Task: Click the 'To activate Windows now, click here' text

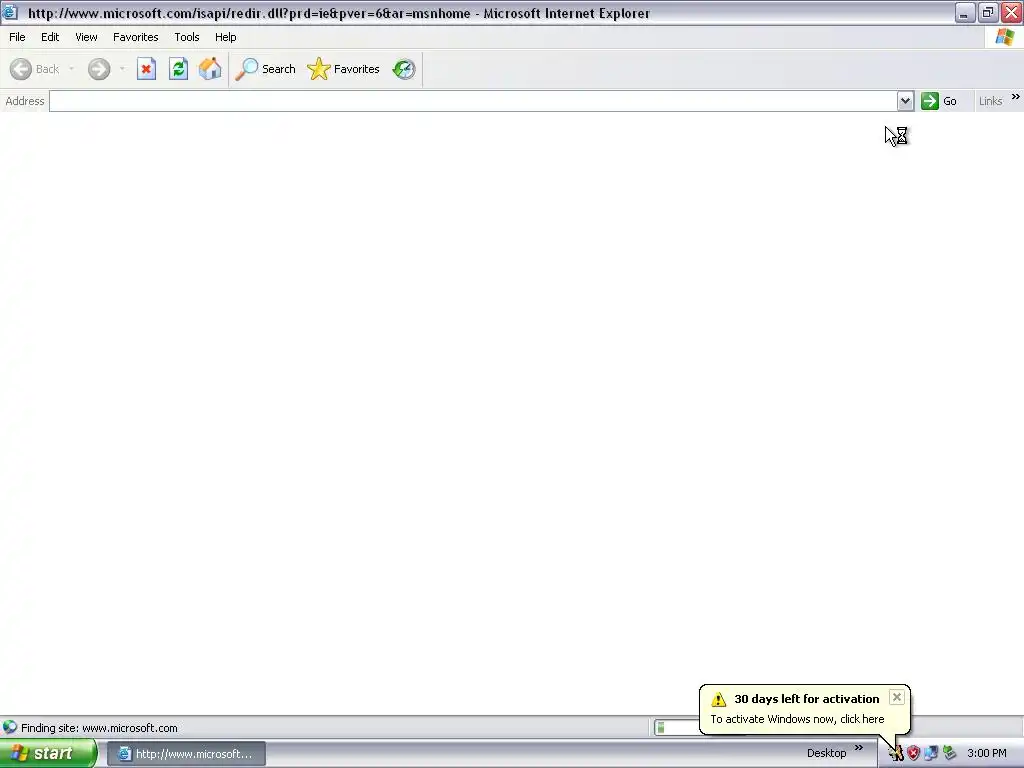Action: click(797, 719)
